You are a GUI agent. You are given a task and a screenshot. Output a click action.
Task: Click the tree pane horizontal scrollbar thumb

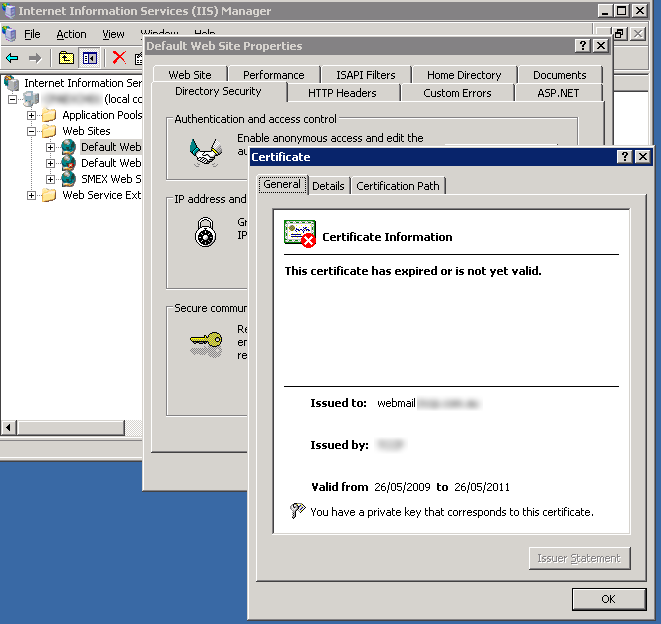click(70, 427)
